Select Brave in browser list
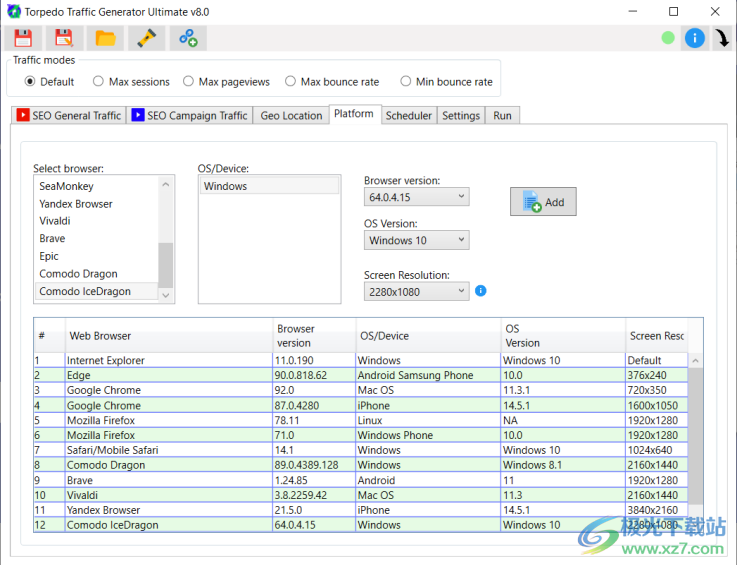 tap(97, 238)
